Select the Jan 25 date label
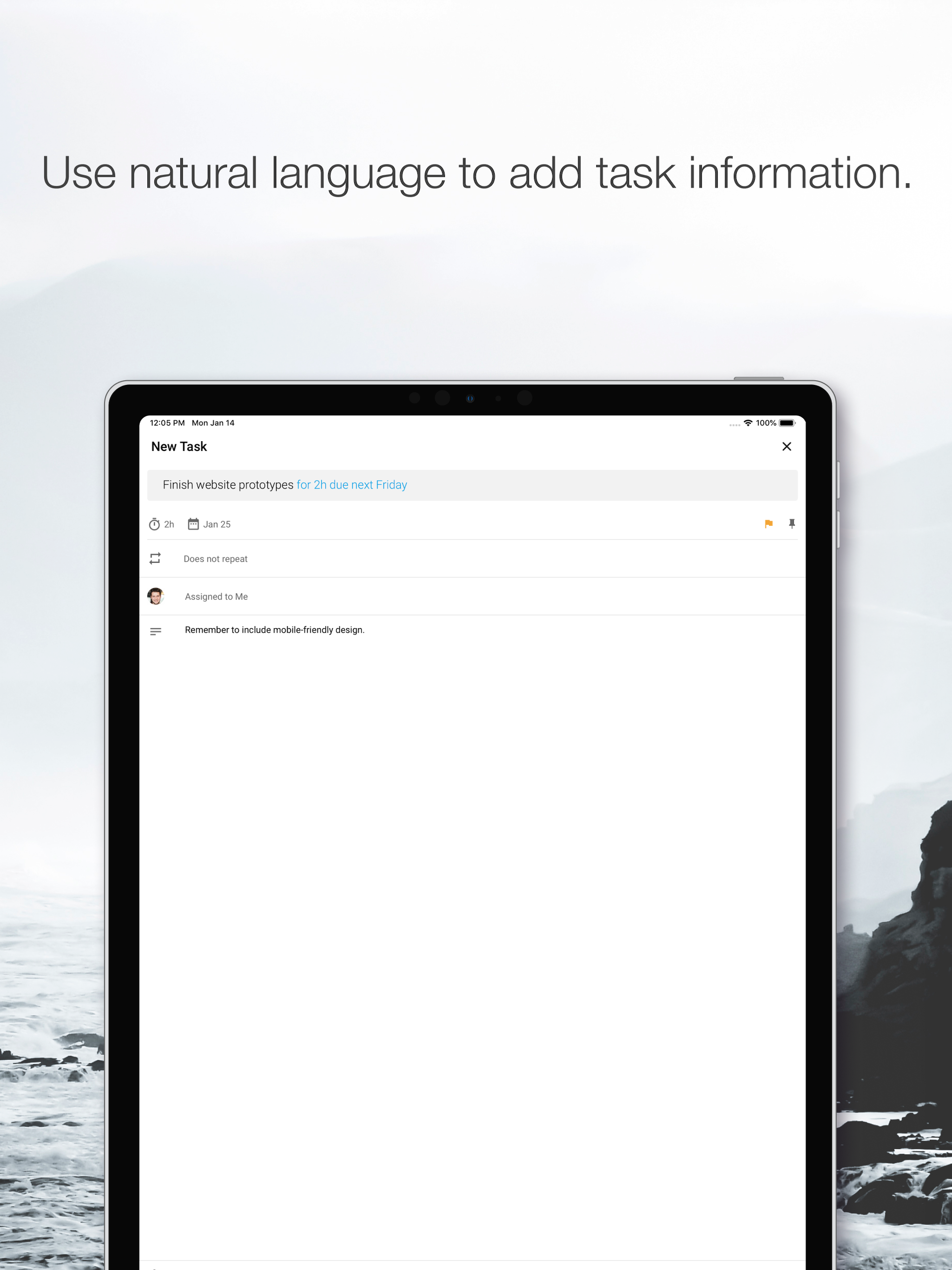Screen dimensions: 952x1270 point(217,524)
